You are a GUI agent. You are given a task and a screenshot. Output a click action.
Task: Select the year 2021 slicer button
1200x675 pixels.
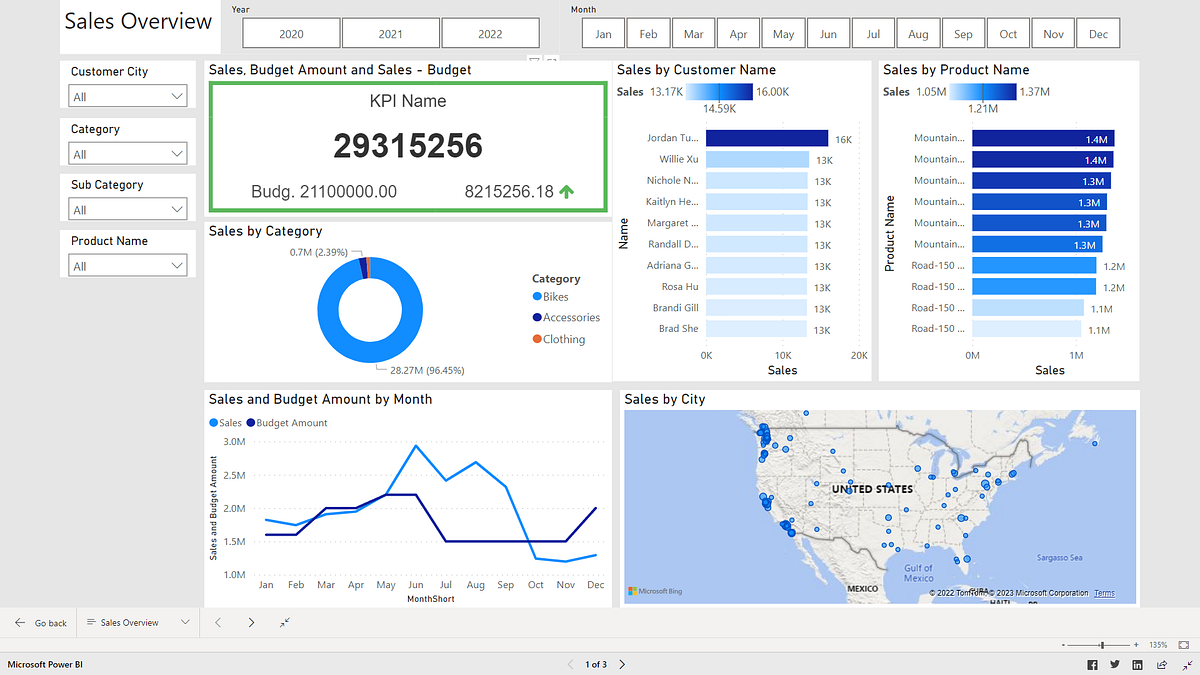click(x=390, y=32)
